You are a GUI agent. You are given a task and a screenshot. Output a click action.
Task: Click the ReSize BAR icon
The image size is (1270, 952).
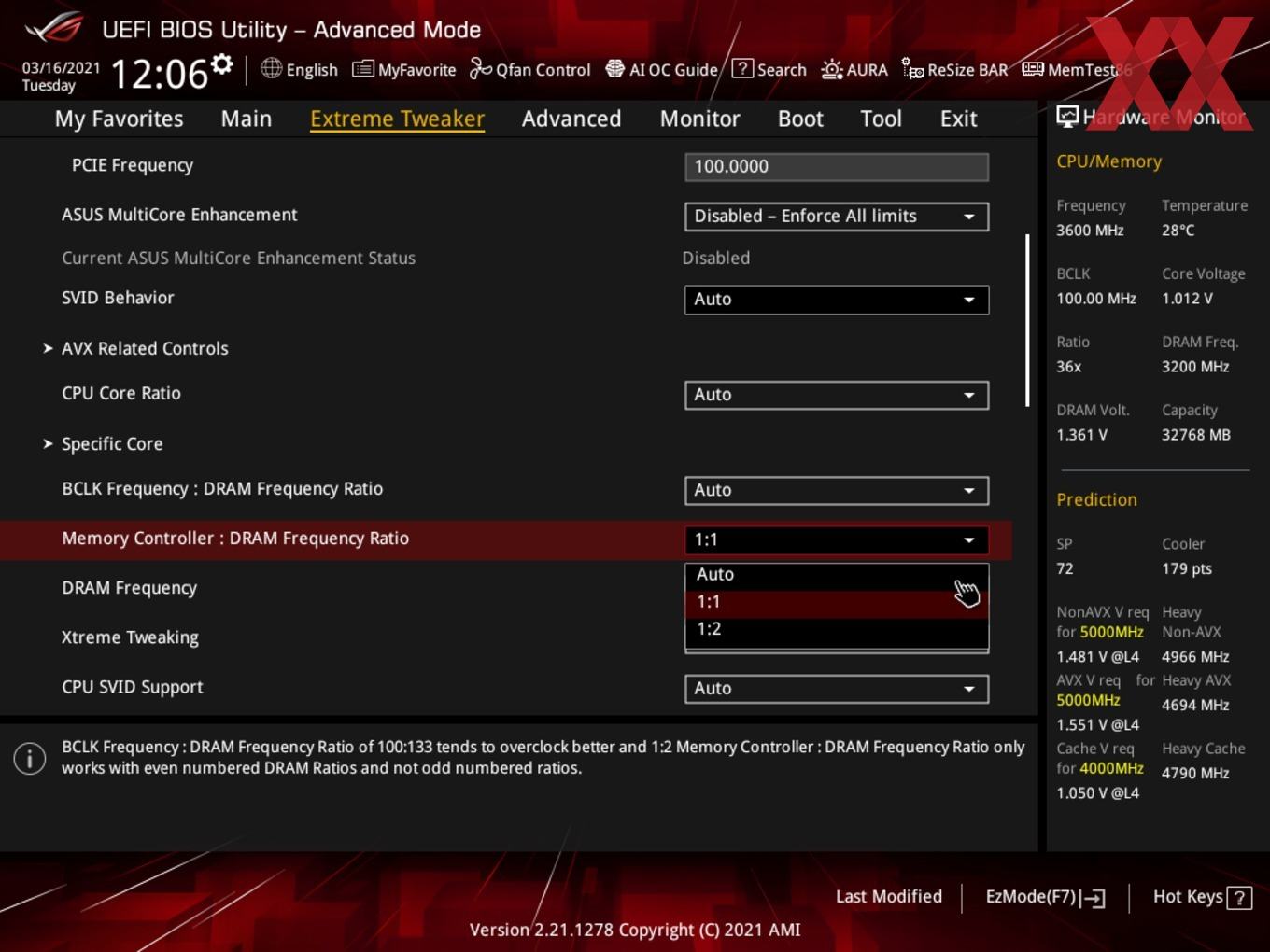point(912,69)
